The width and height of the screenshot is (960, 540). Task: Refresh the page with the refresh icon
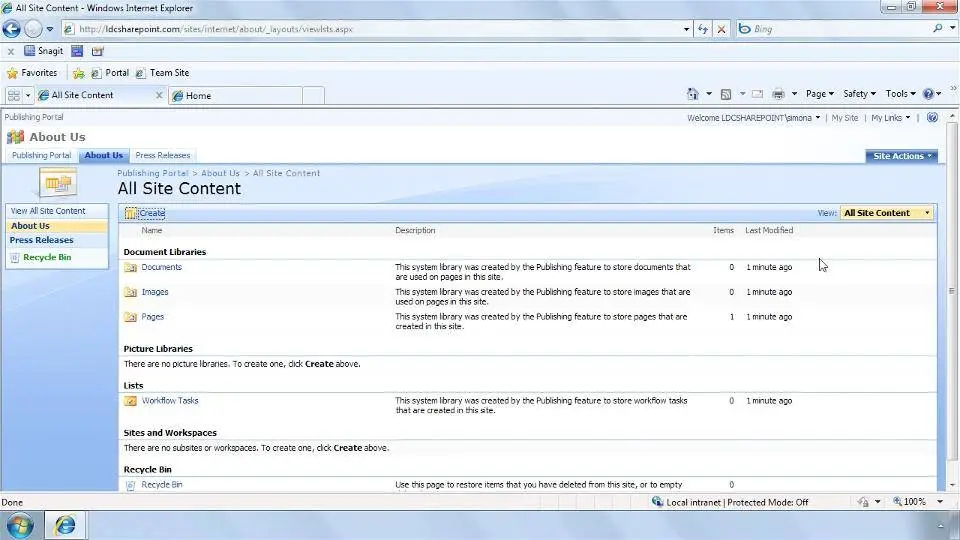pos(703,29)
